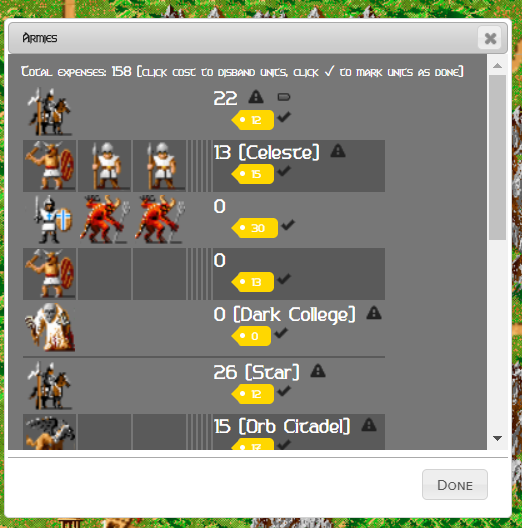The height and width of the screenshot is (528, 522).
Task: Click the Done button
Action: click(455, 485)
